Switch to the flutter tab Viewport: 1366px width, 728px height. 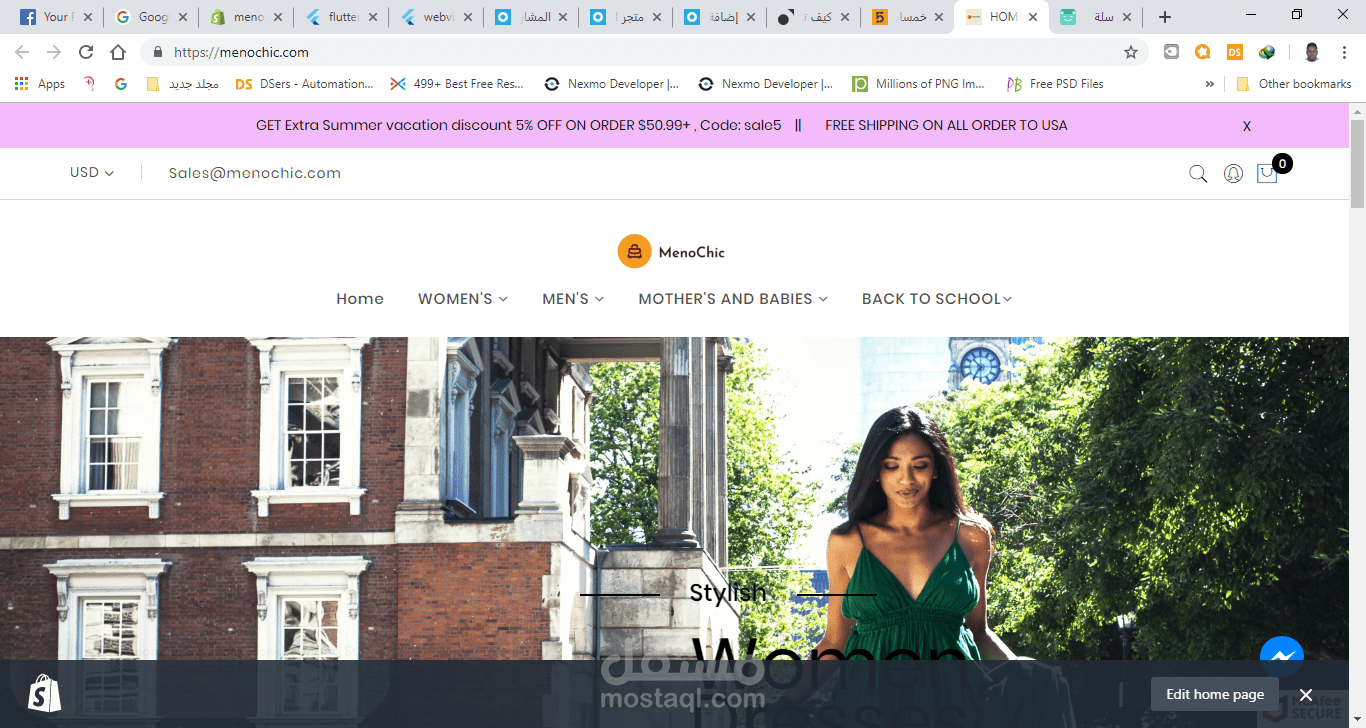pos(340,17)
